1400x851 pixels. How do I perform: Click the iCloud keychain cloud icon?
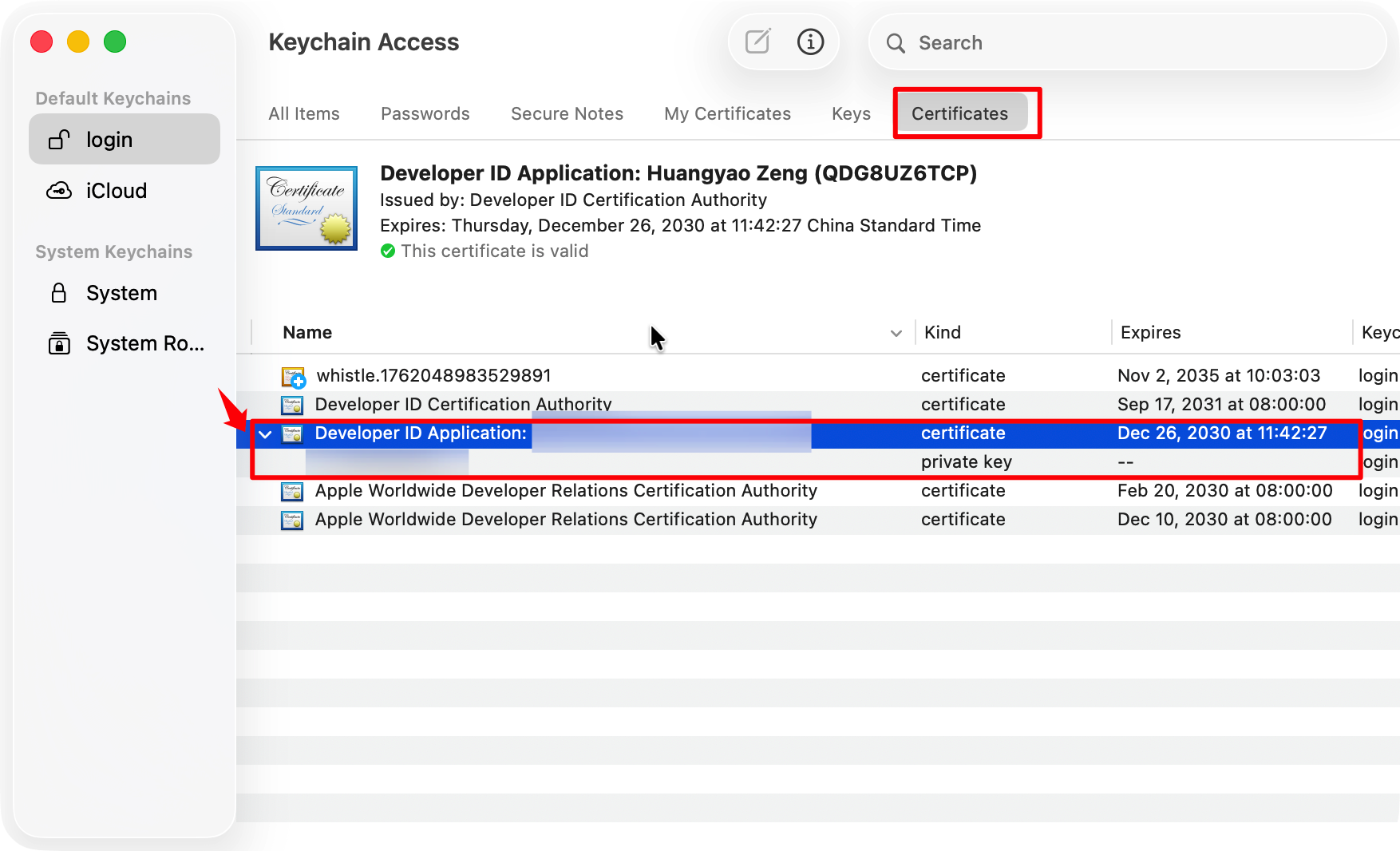pos(59,191)
